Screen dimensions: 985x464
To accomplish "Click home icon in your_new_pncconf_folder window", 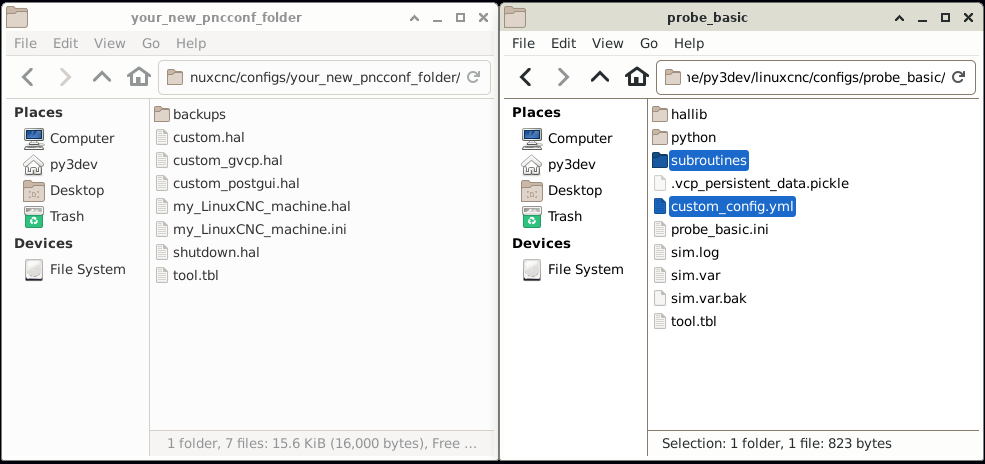I will [x=139, y=77].
